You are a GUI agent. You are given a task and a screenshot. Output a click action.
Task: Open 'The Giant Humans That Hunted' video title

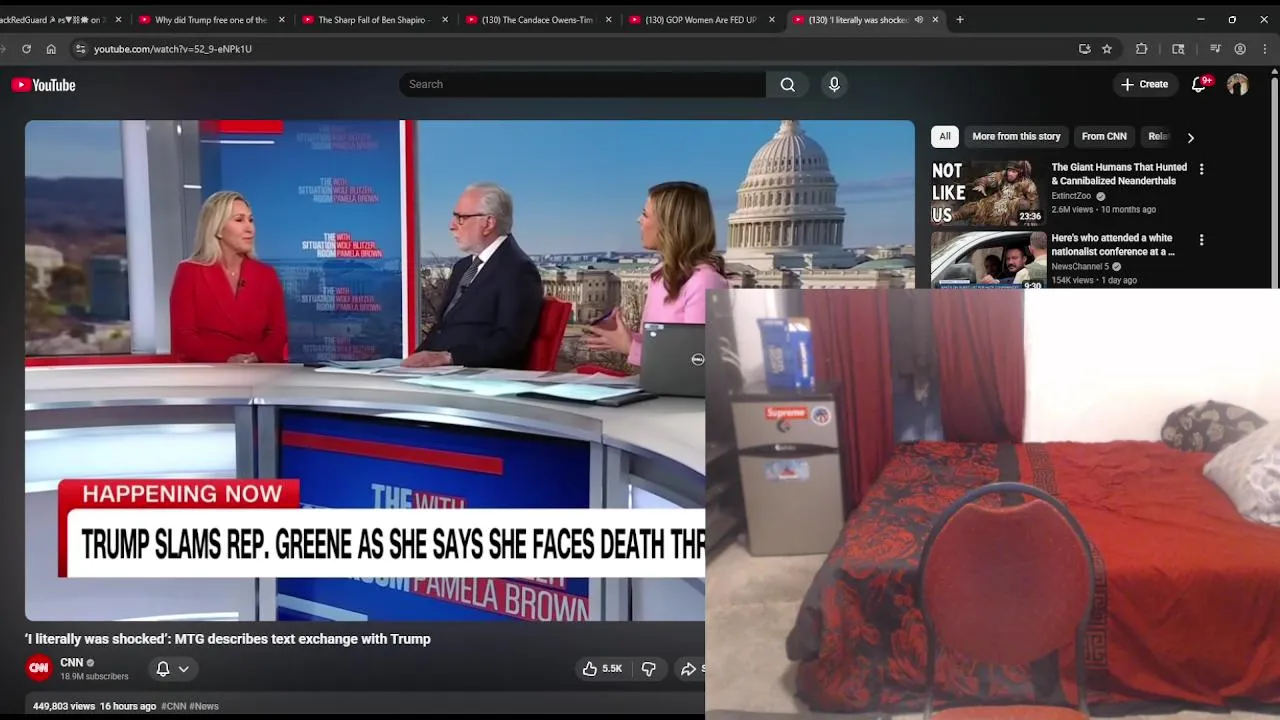(1119, 174)
